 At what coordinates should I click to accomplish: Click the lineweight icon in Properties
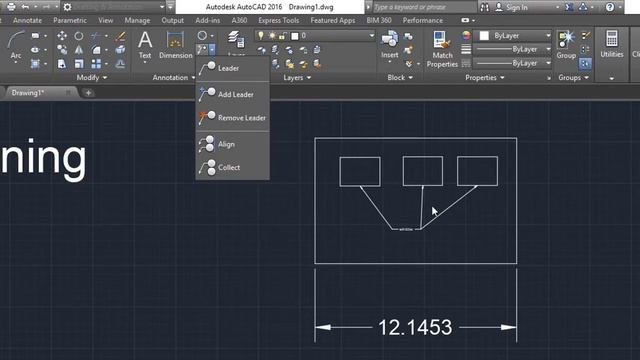point(466,49)
